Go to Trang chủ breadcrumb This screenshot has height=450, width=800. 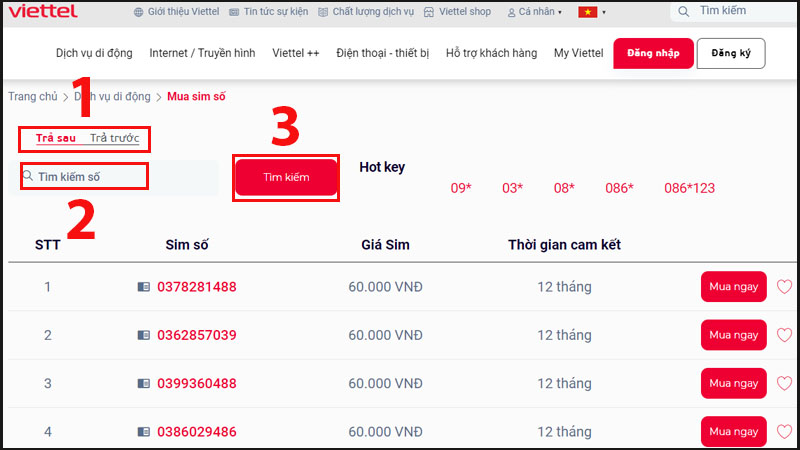point(33,96)
